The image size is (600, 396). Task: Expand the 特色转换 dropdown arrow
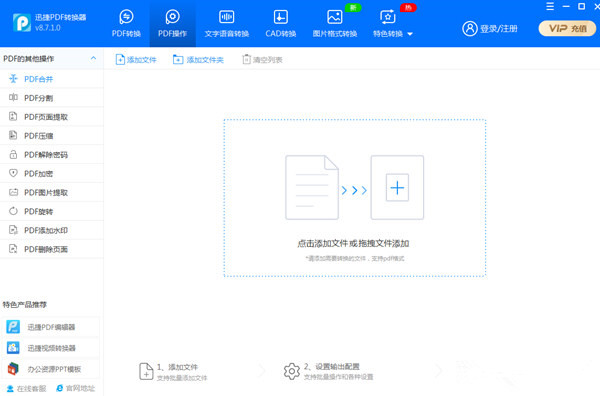[x=410, y=34]
